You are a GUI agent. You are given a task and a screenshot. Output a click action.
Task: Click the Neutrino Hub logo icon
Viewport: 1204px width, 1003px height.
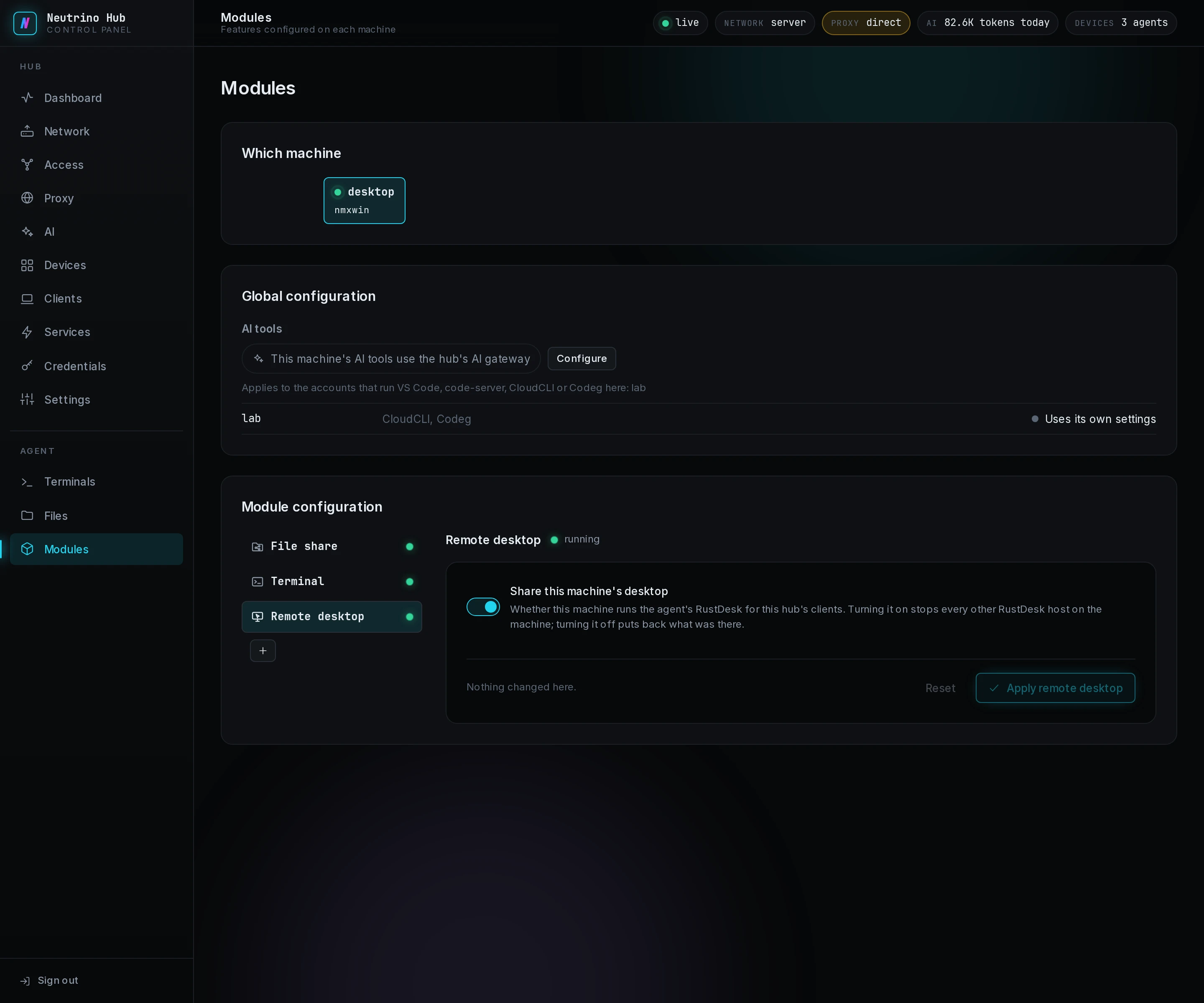click(25, 23)
